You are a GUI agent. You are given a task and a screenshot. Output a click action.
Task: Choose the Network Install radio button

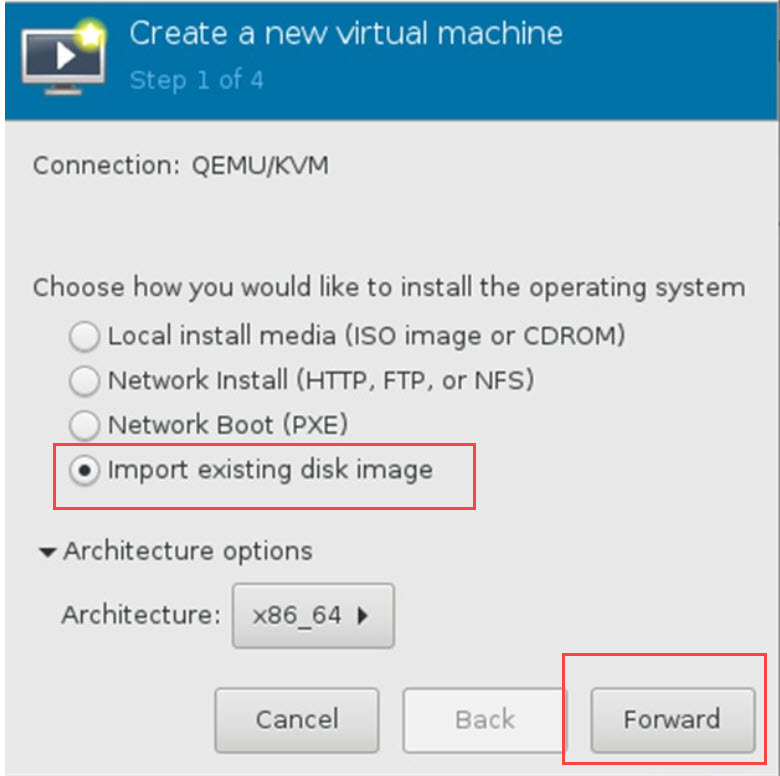[x=84, y=381]
